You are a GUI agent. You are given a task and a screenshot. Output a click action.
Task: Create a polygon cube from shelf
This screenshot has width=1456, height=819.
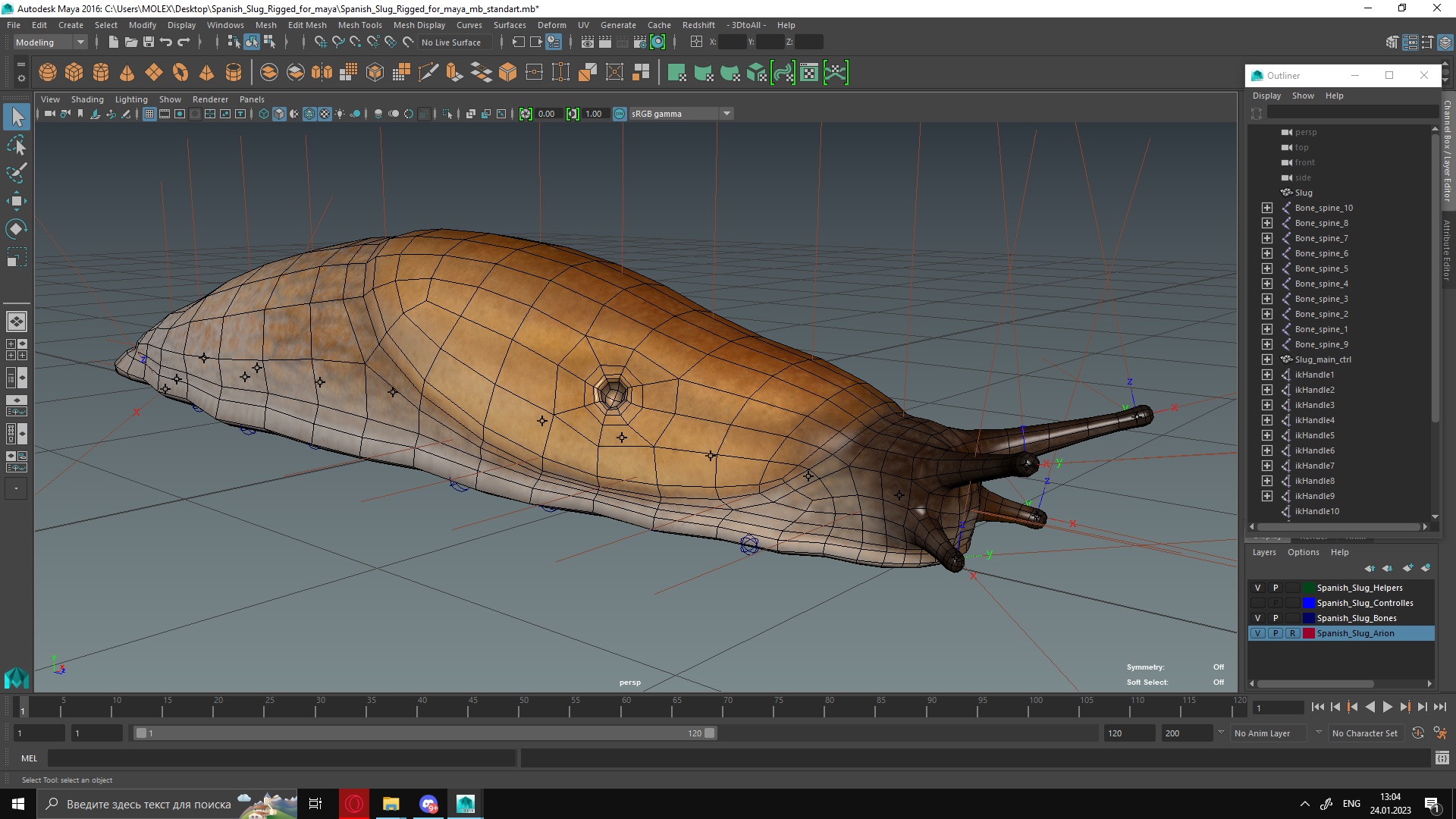pyautogui.click(x=74, y=73)
